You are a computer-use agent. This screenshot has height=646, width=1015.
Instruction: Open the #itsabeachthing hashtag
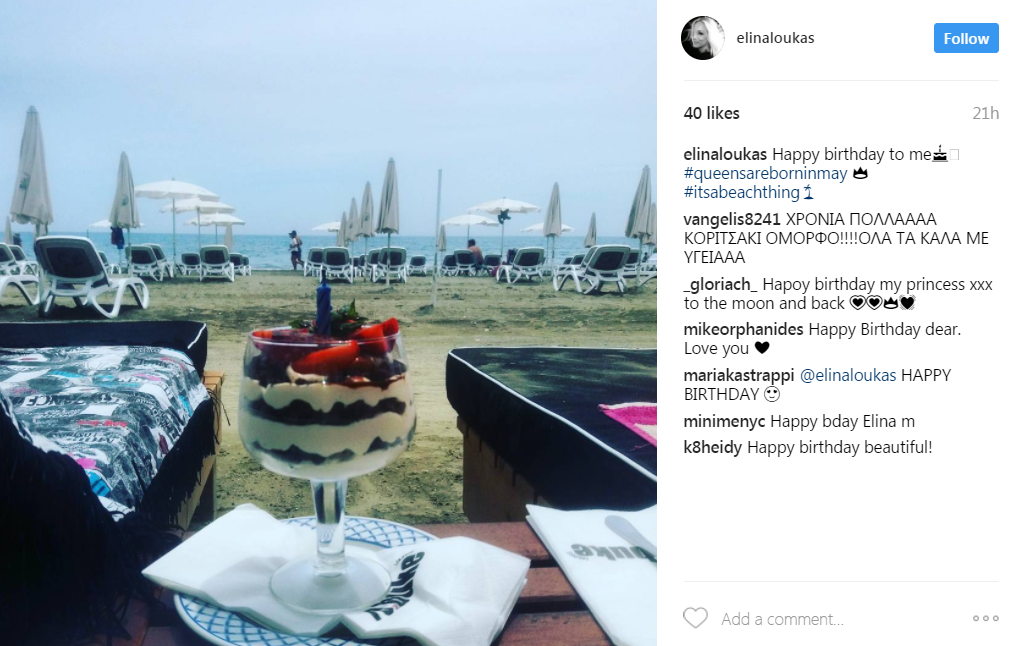(x=742, y=192)
